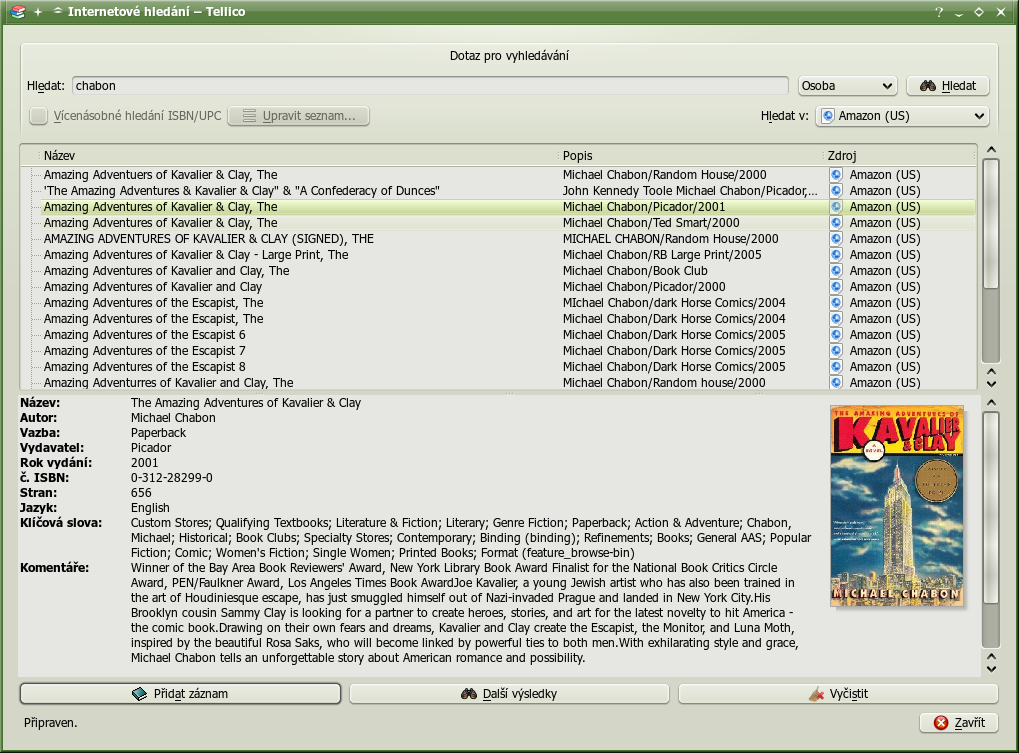Toggle Vícenásobné hledání ISBN/UPC checkbox
The image size is (1019, 753).
[x=38, y=116]
